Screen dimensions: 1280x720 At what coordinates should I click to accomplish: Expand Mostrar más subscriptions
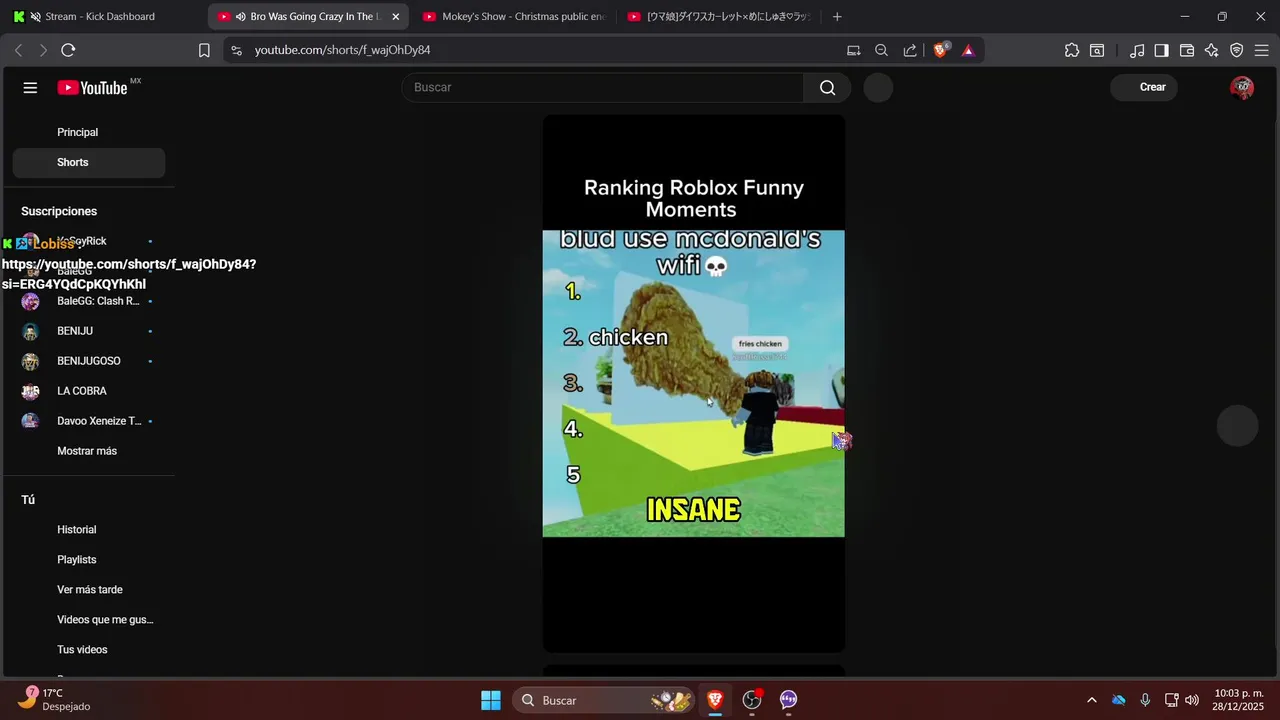89,451
